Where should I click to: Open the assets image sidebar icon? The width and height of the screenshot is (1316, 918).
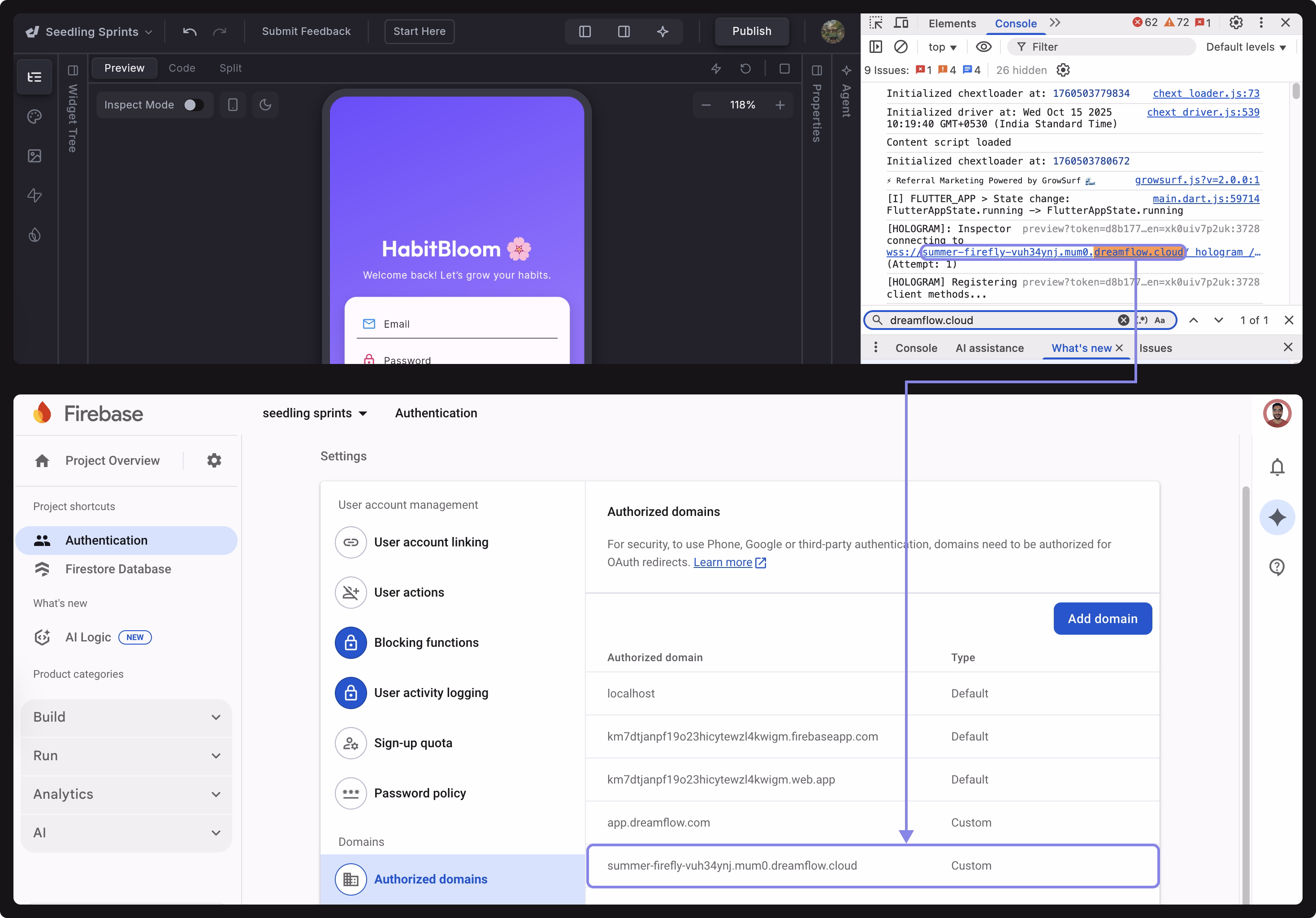tap(35, 156)
